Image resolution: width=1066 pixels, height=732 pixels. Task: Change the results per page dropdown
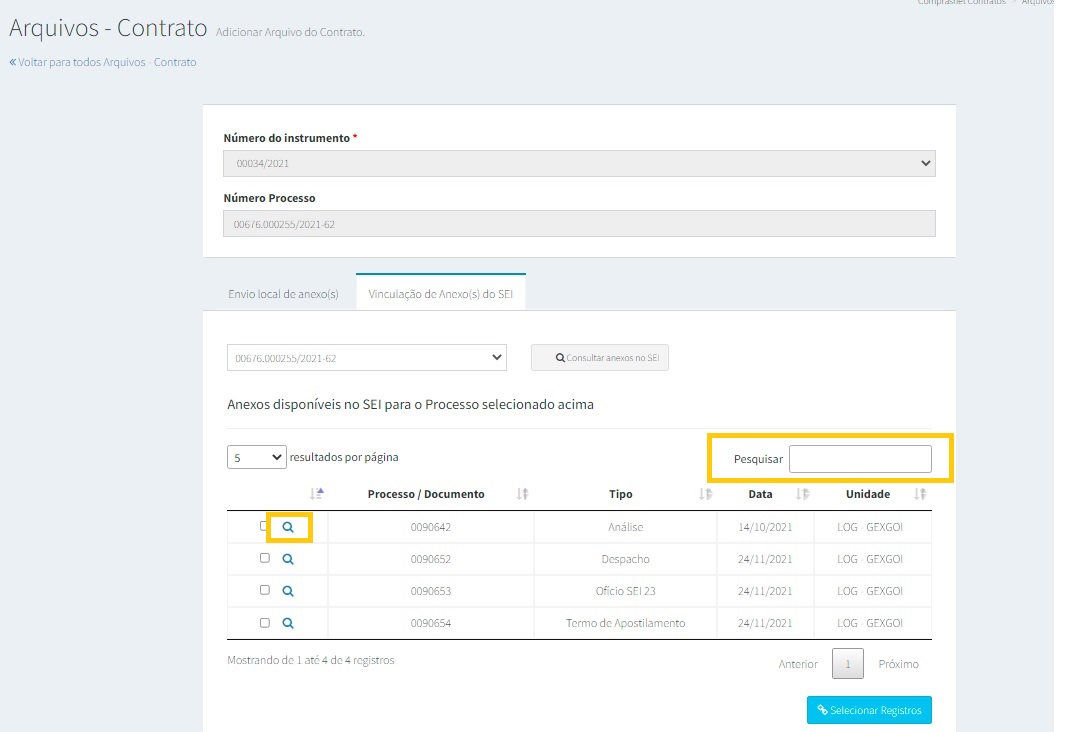pyautogui.click(x=256, y=457)
